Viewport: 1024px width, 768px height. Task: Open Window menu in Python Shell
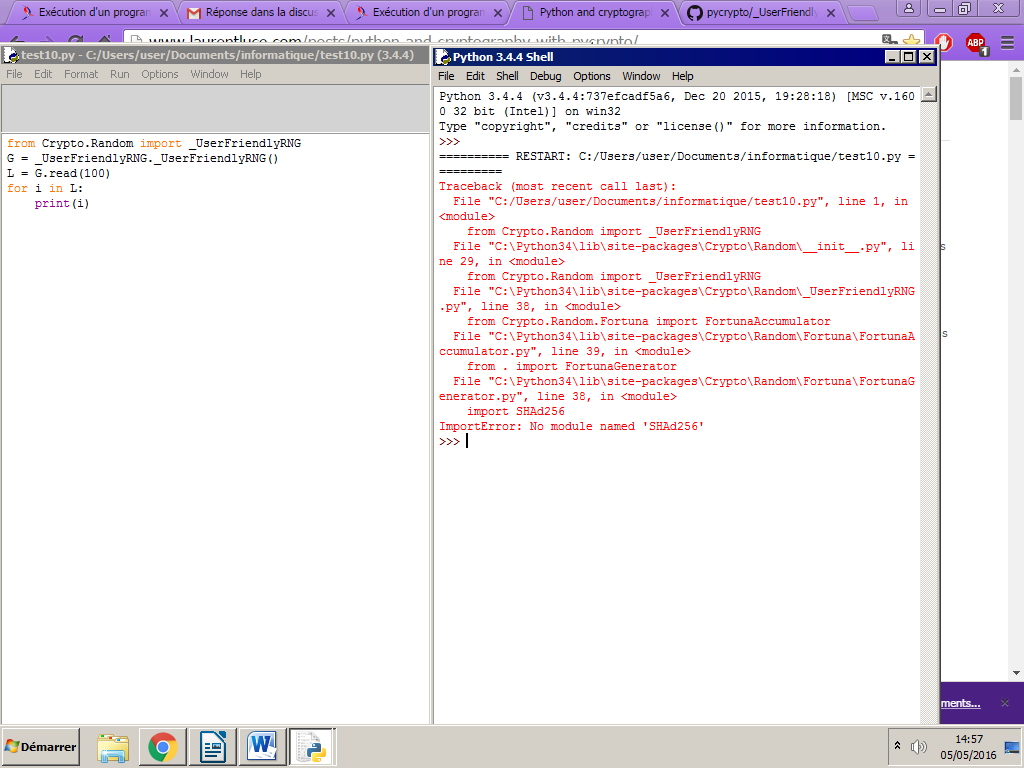[641, 76]
